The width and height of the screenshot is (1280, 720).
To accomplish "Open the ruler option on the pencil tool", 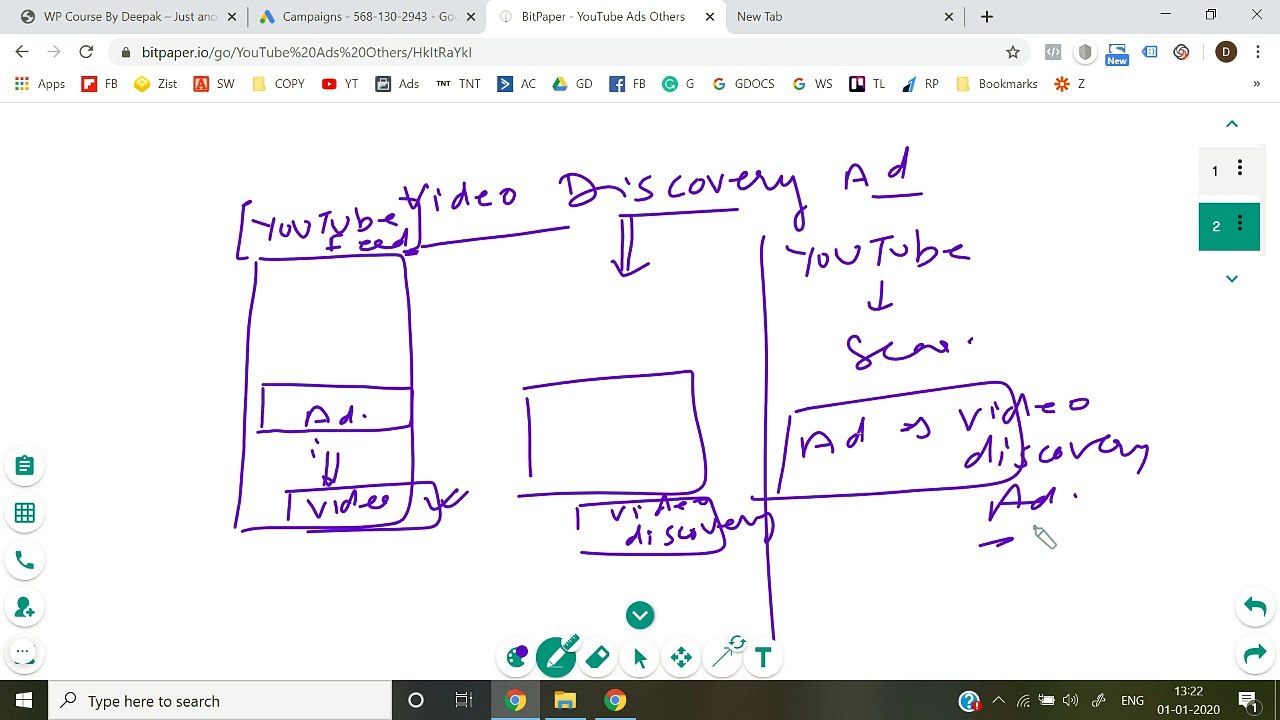I will (571, 640).
